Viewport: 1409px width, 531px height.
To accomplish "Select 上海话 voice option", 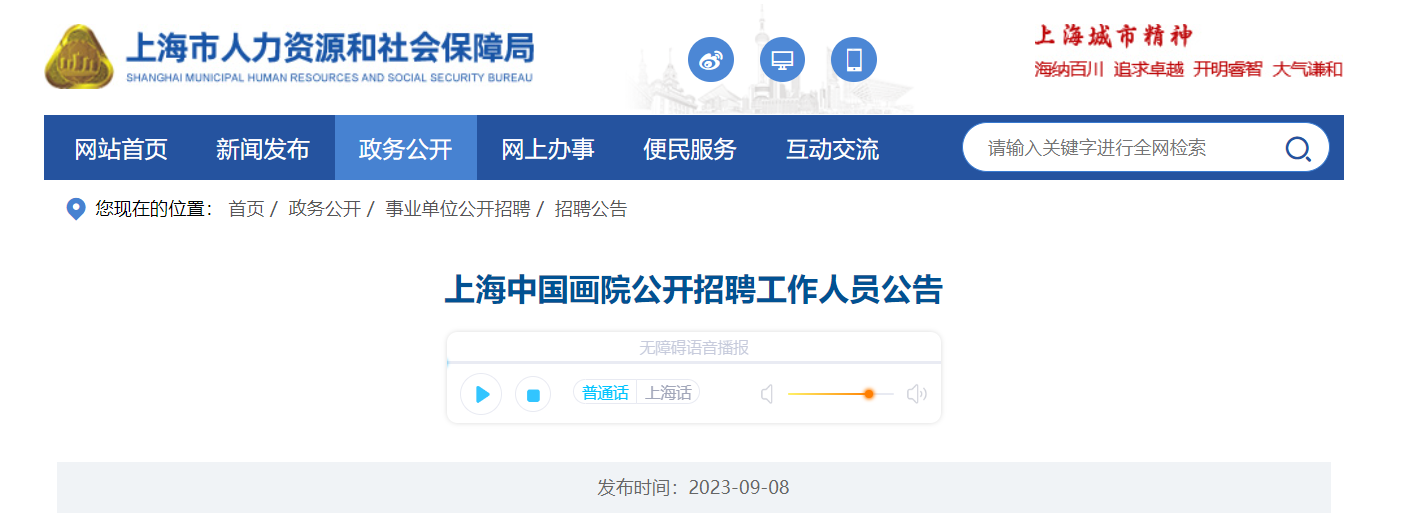I will [x=668, y=393].
